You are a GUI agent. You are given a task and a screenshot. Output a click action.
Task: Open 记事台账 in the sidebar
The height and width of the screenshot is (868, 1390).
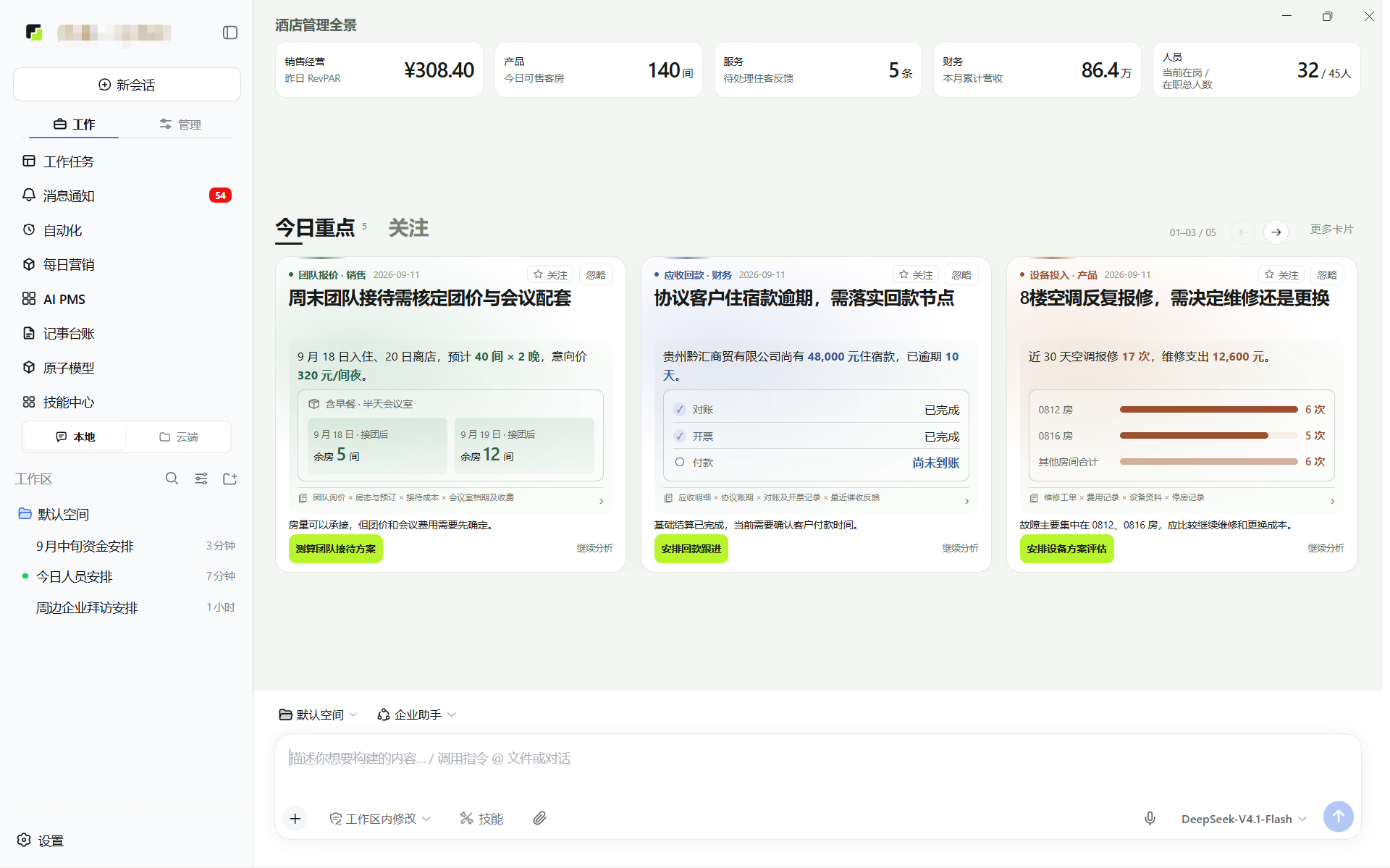[127, 333]
